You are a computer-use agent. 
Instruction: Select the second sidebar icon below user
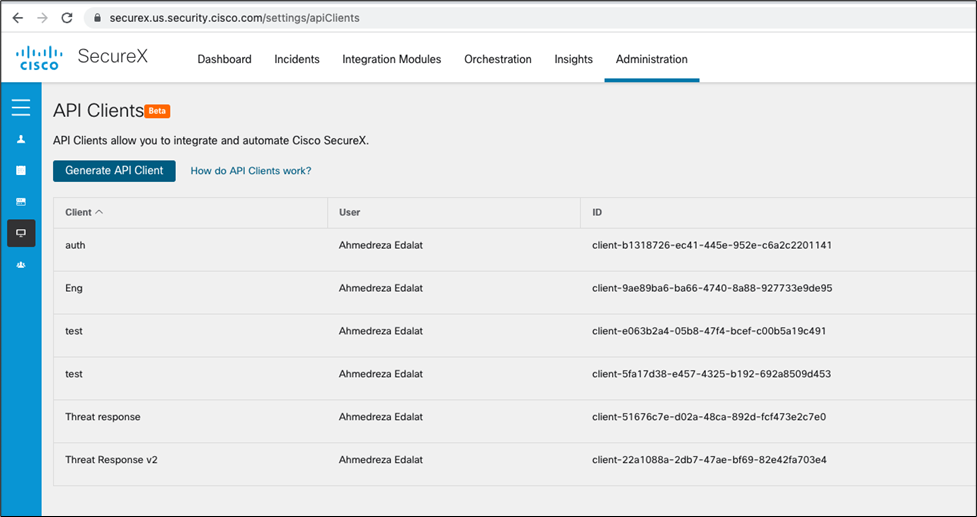coord(21,170)
